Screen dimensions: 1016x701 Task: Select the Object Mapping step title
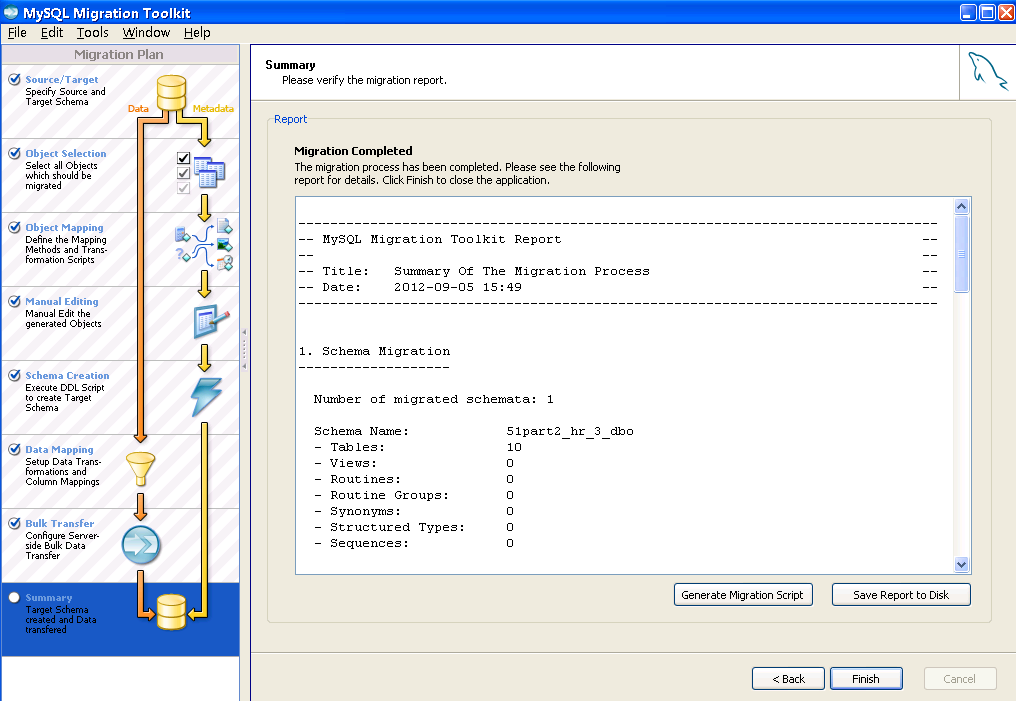click(x=64, y=227)
